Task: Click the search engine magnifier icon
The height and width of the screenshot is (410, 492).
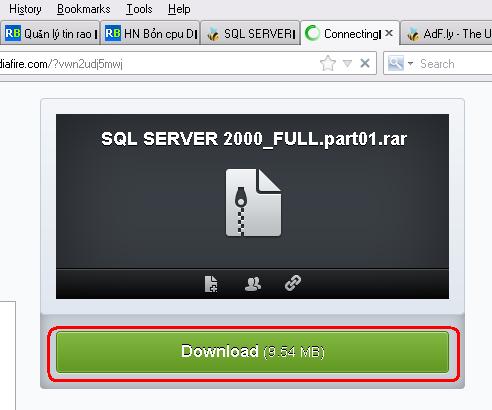Action: pyautogui.click(x=396, y=63)
